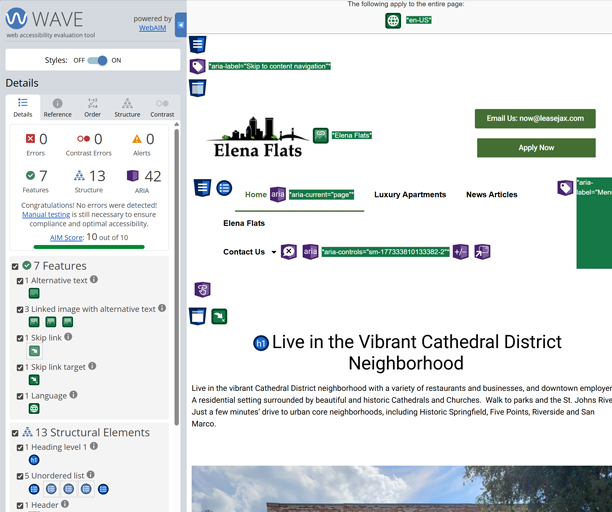Click the ARIA popup icon after aria-controls label
This screenshot has height=512, width=612.
(482, 252)
